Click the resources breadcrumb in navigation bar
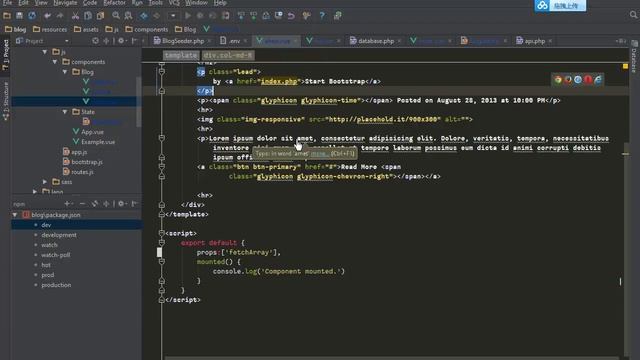The width and height of the screenshot is (640, 360). [x=50, y=29]
